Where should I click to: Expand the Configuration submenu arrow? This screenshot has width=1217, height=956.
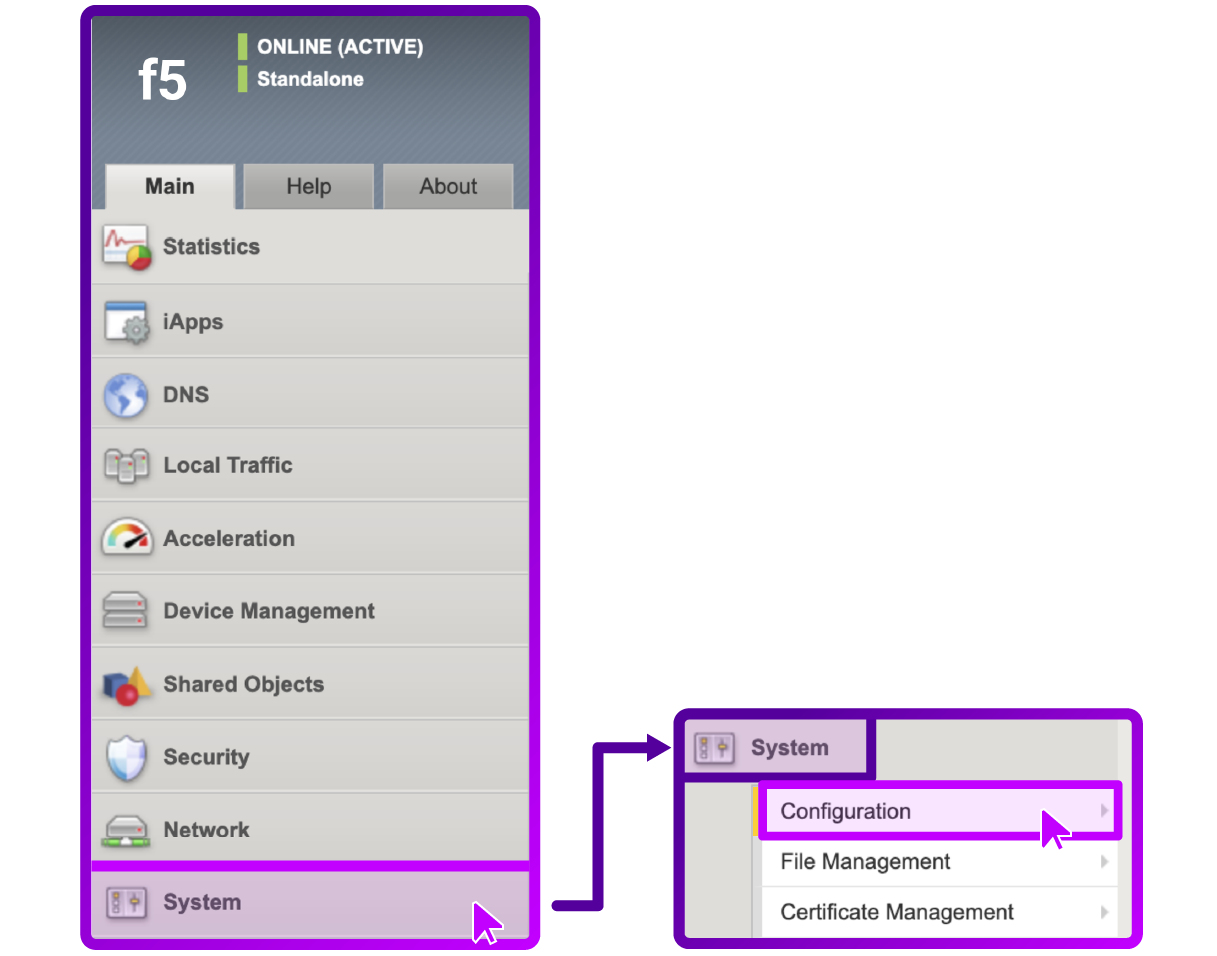click(1104, 811)
